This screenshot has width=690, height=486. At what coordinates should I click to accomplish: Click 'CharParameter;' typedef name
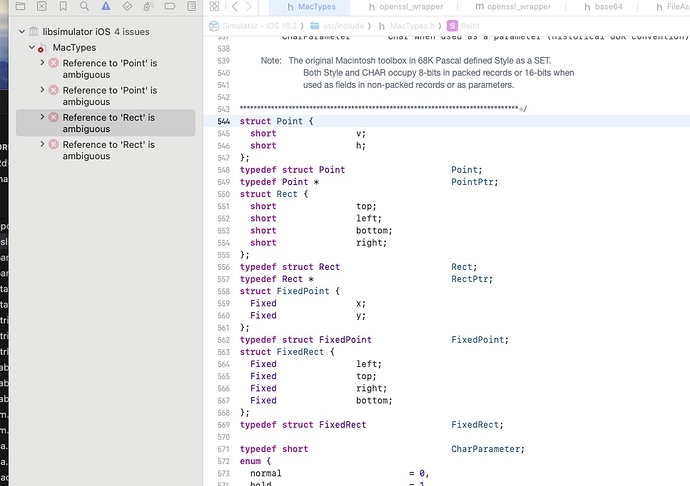coord(488,449)
